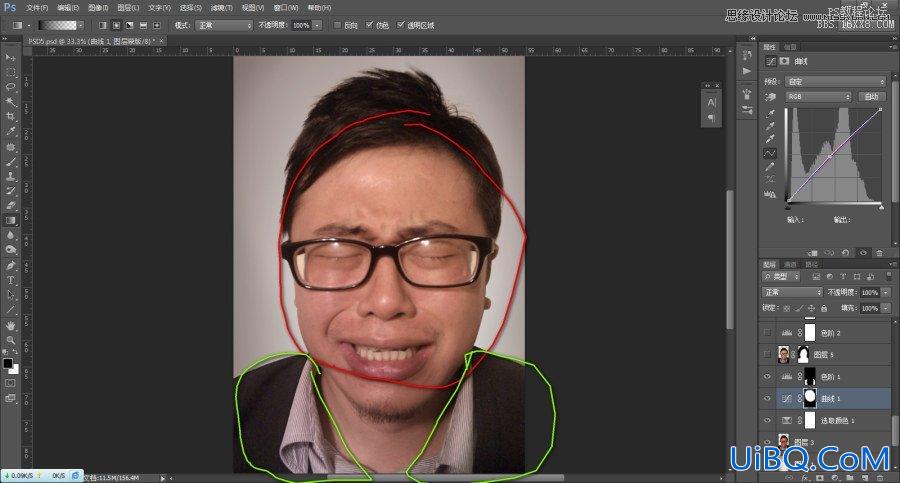
Task: Open the layer 不透明度 opacity dropdown arrow
Action: pos(886,292)
